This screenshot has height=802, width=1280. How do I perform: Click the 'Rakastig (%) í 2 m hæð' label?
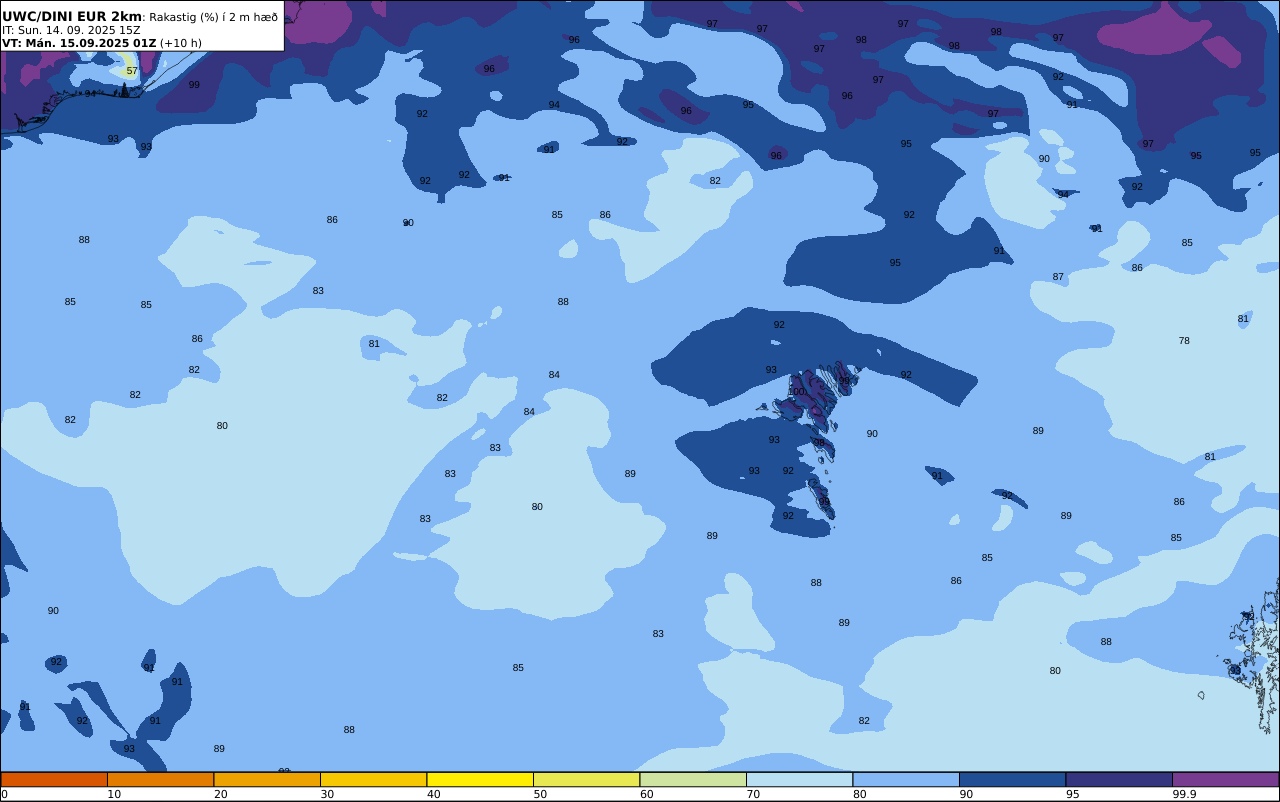coord(214,17)
